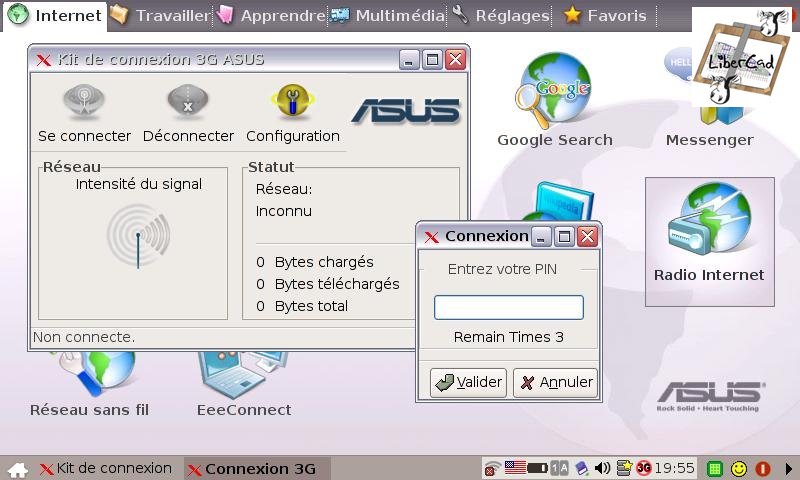Image resolution: width=800 pixels, height=480 pixels.
Task: Open the volume speaker icon
Action: coord(603,468)
